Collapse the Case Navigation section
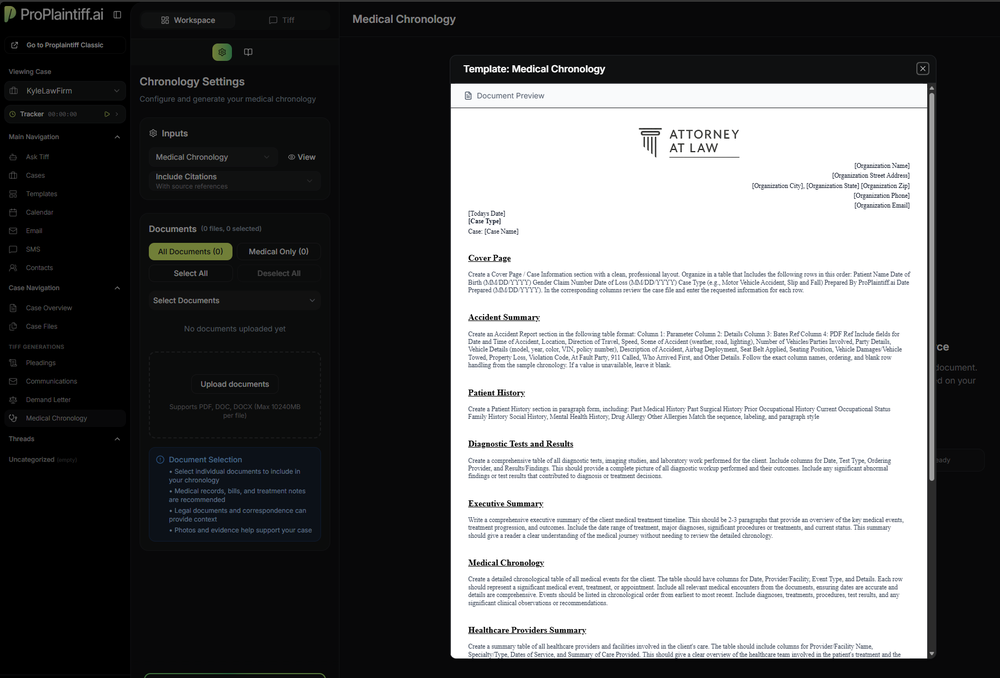Image resolution: width=1000 pixels, height=678 pixels. point(117,288)
